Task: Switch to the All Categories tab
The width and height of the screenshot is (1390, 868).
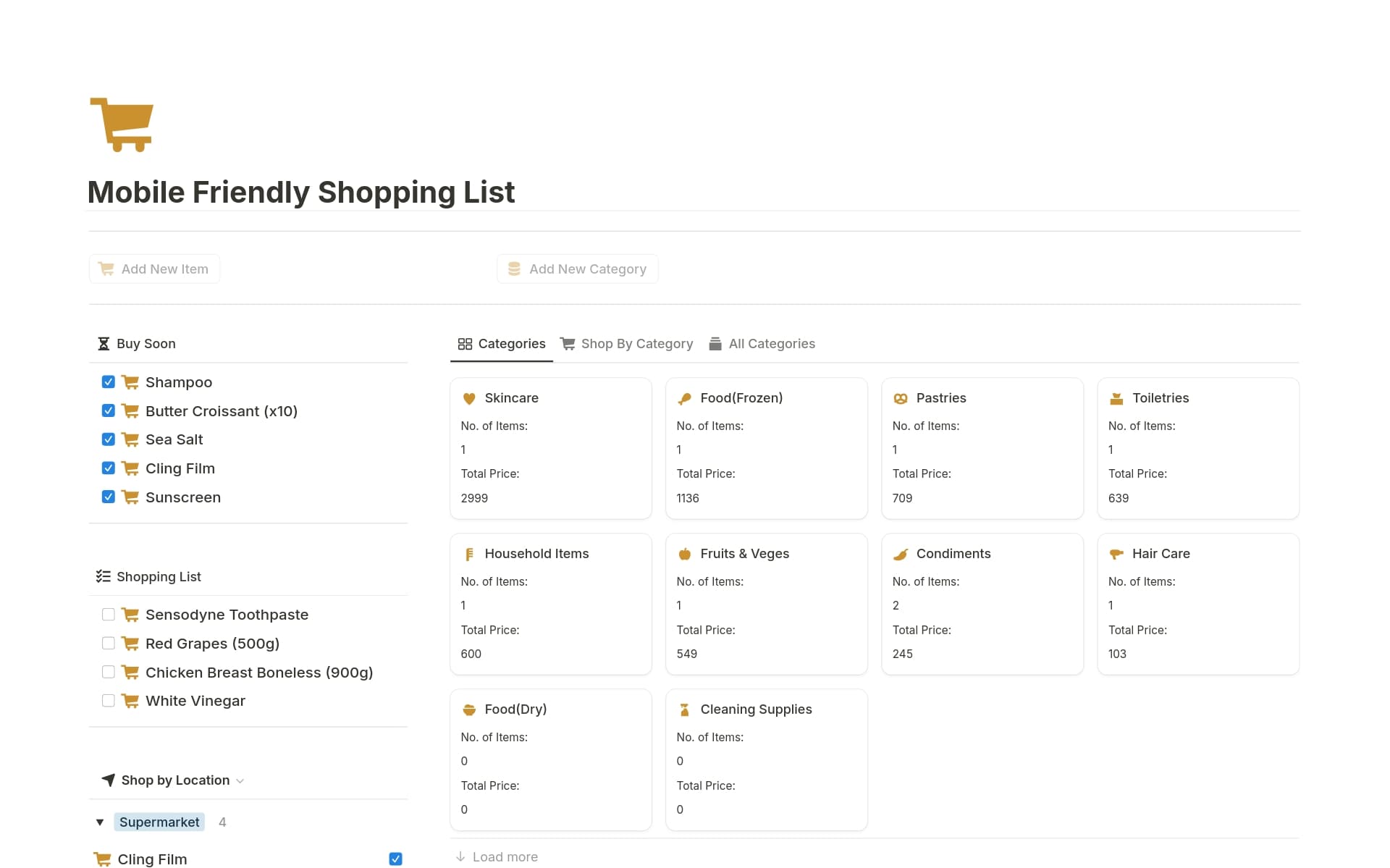Action: click(772, 343)
